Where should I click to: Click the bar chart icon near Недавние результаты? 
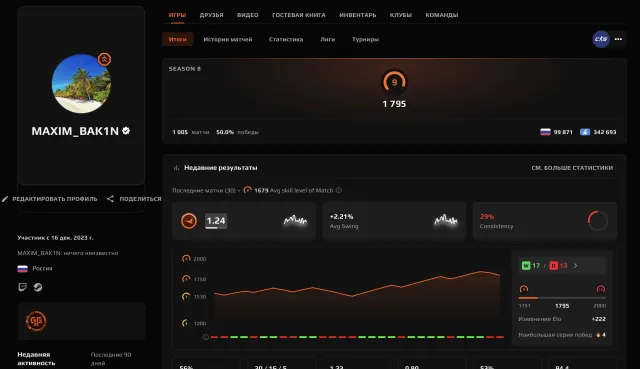pyautogui.click(x=176, y=168)
